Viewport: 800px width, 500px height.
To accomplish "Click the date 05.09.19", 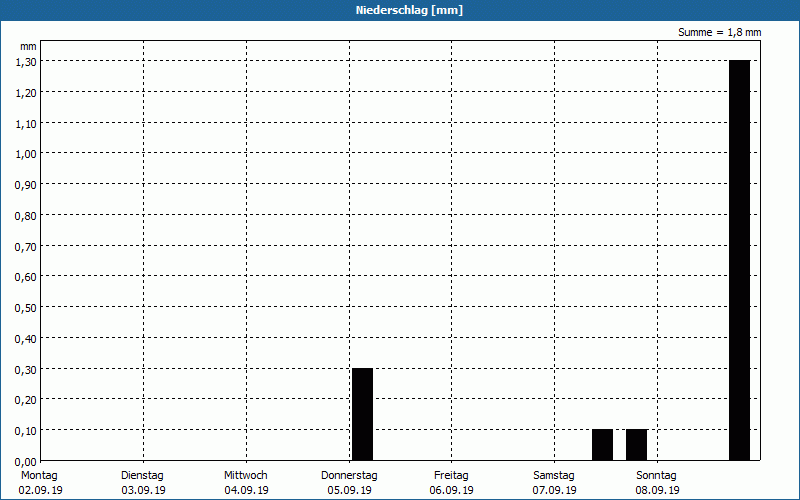I will point(349,490).
